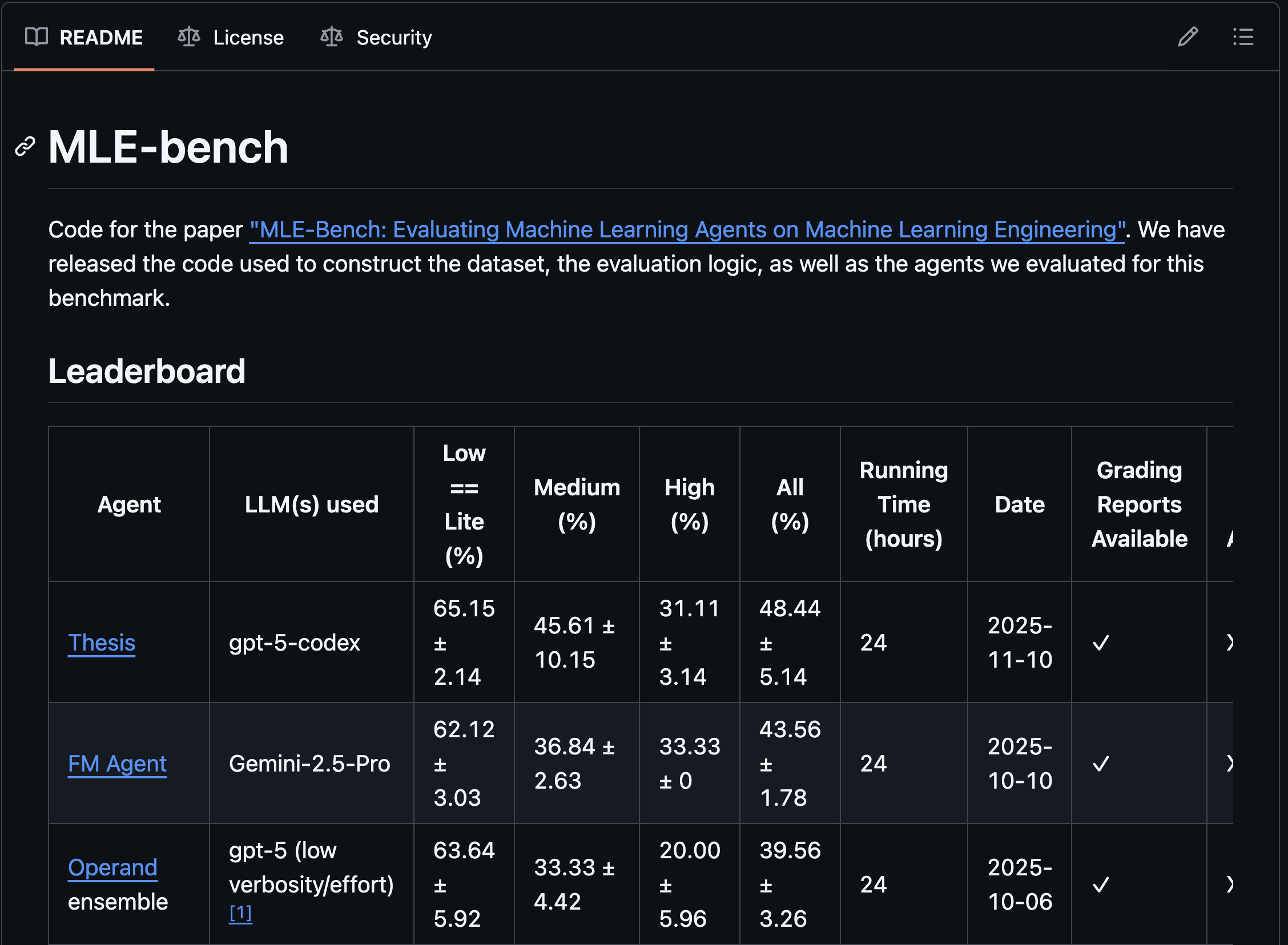Switch to the License tab
Image resolution: width=1288 pixels, height=945 pixels.
click(x=248, y=38)
